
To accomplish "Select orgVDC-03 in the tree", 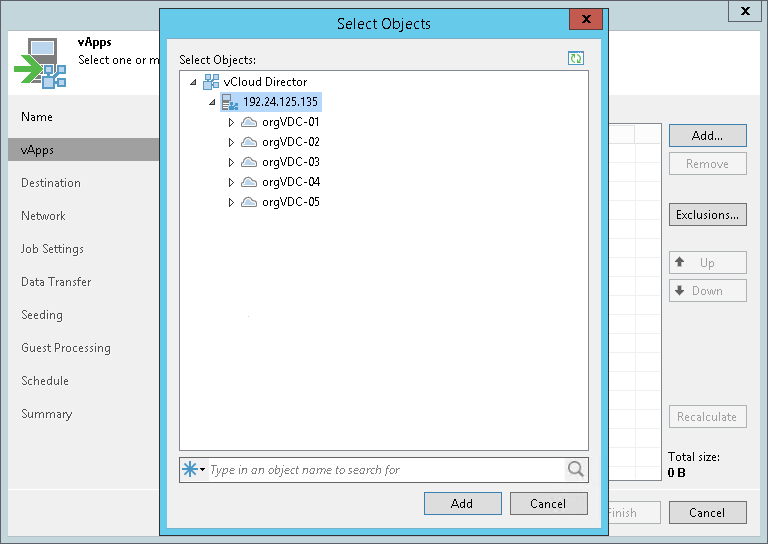I will pyautogui.click(x=290, y=162).
